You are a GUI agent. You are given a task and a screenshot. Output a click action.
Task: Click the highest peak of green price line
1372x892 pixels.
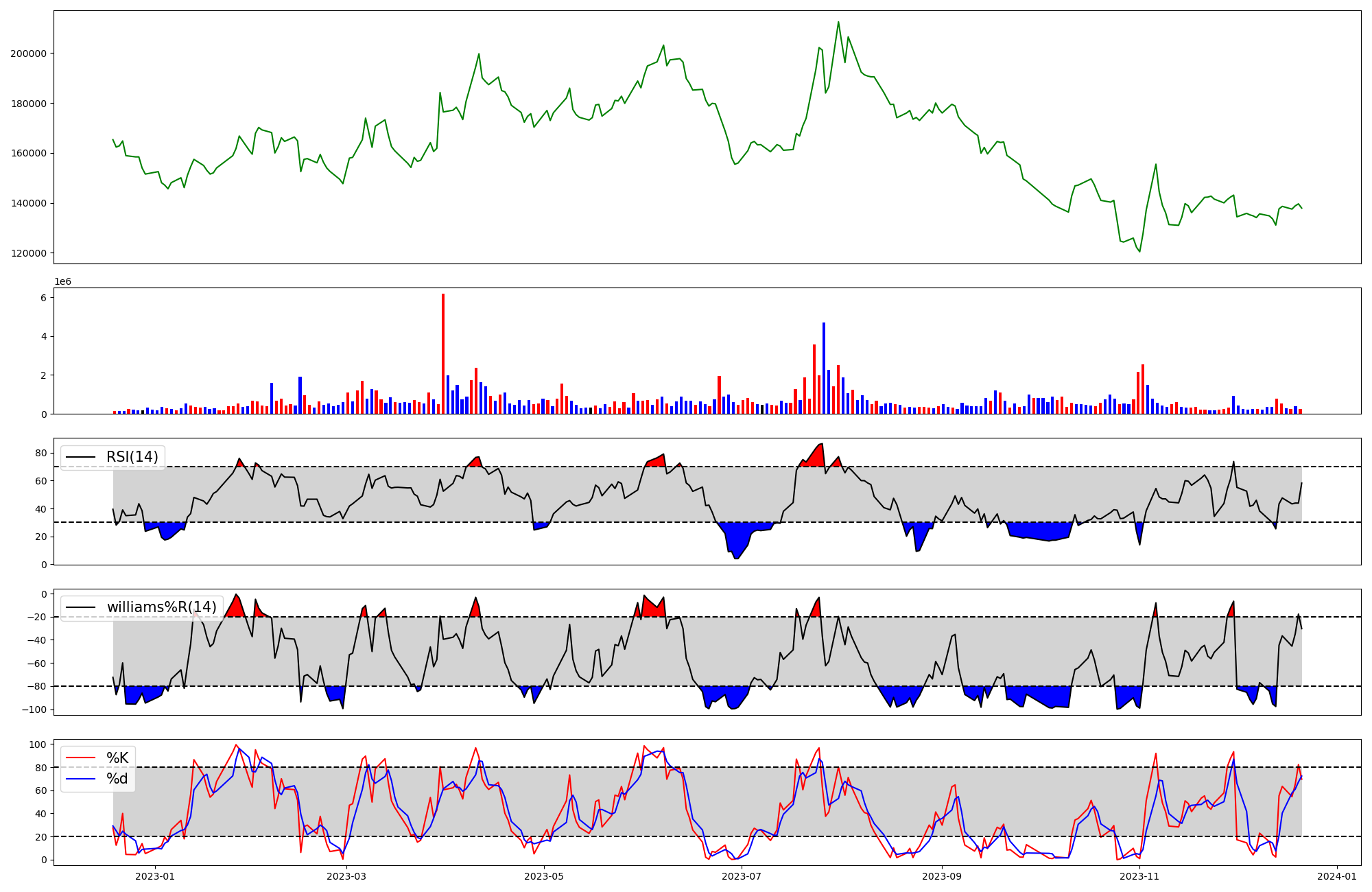838,22
